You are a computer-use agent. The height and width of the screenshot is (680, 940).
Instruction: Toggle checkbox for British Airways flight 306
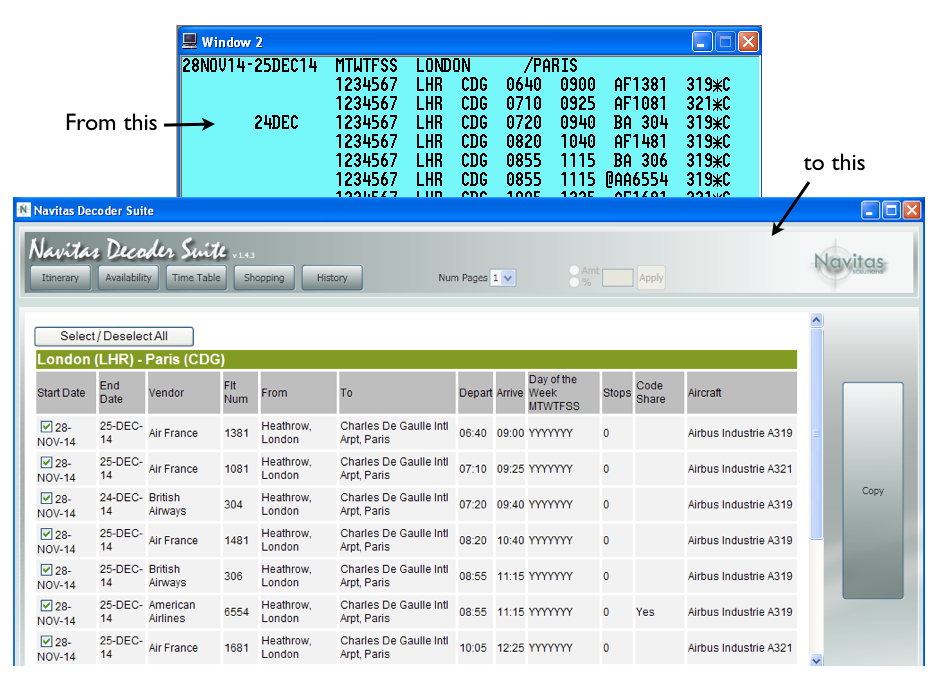point(46,570)
